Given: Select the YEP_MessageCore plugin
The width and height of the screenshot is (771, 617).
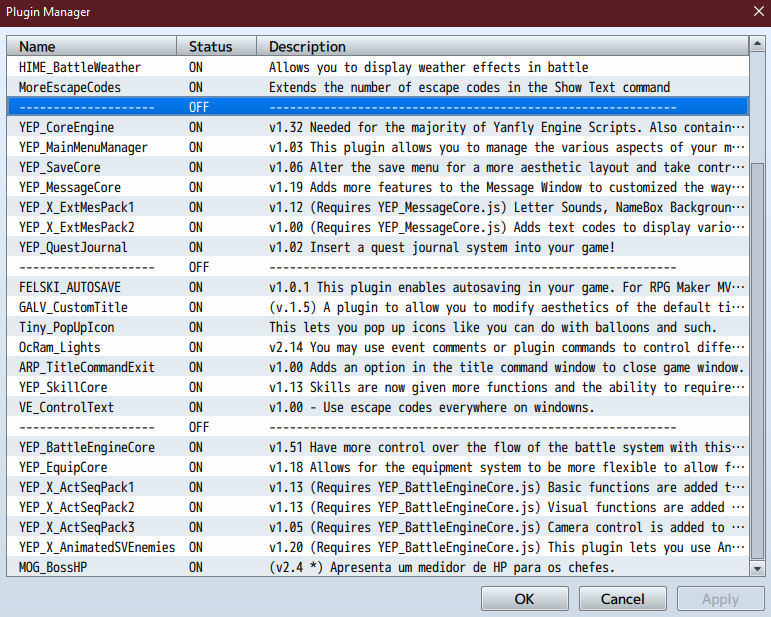Looking at the screenshot, I should pos(378,187).
